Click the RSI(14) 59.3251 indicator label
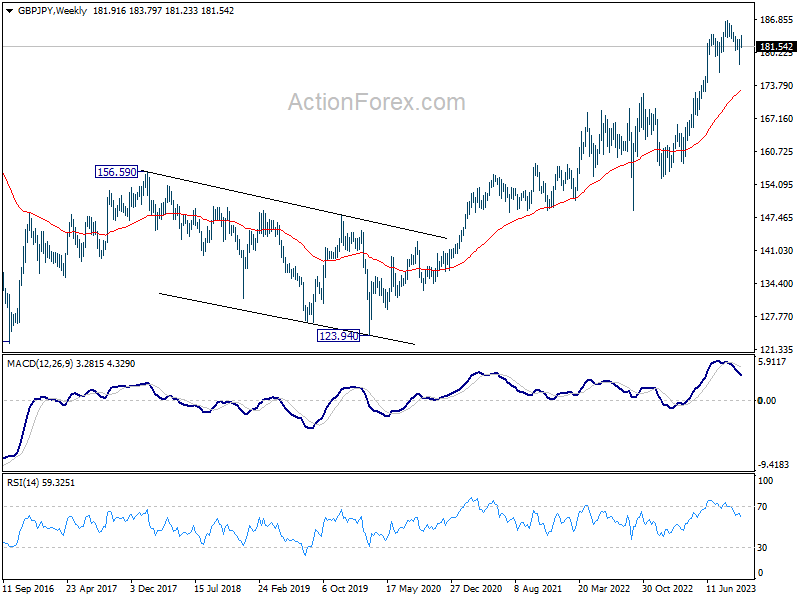This screenshot has width=800, height=600. click(41, 483)
